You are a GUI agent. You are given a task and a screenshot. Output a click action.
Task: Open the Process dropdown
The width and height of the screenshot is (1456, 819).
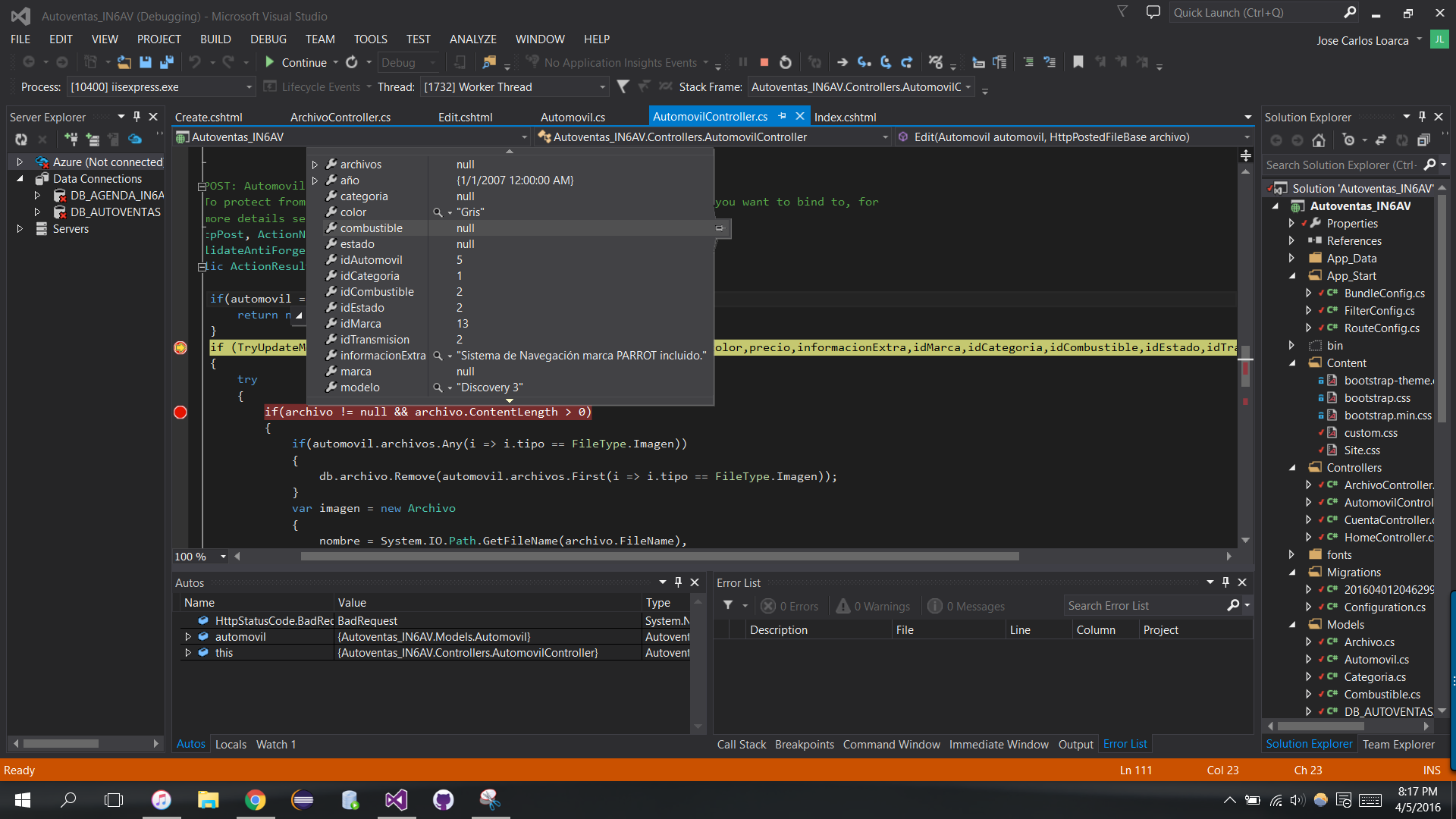(249, 87)
